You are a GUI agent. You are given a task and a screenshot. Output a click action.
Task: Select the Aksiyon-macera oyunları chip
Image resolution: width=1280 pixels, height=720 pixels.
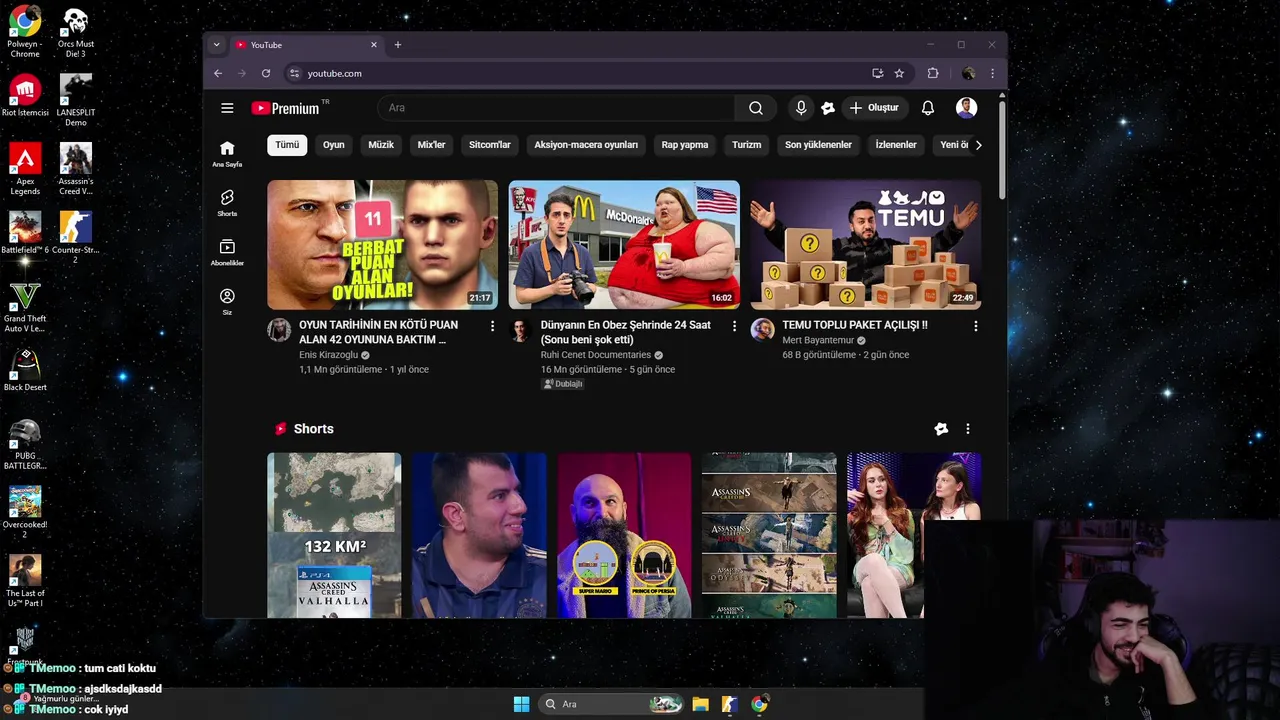[586, 145]
